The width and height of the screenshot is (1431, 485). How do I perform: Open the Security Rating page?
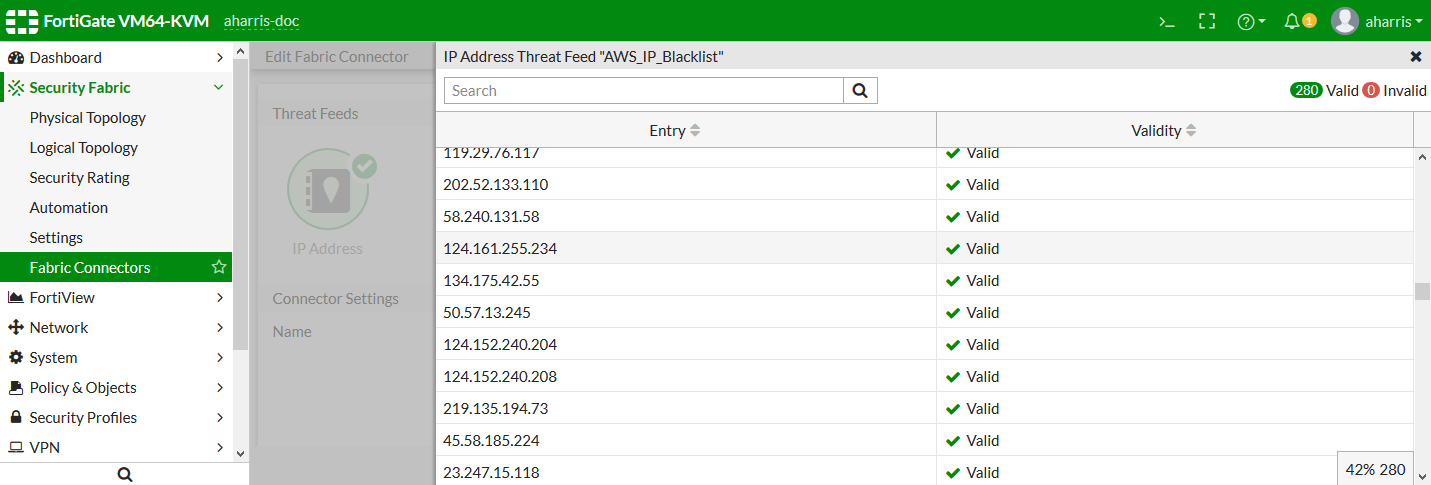(x=80, y=178)
